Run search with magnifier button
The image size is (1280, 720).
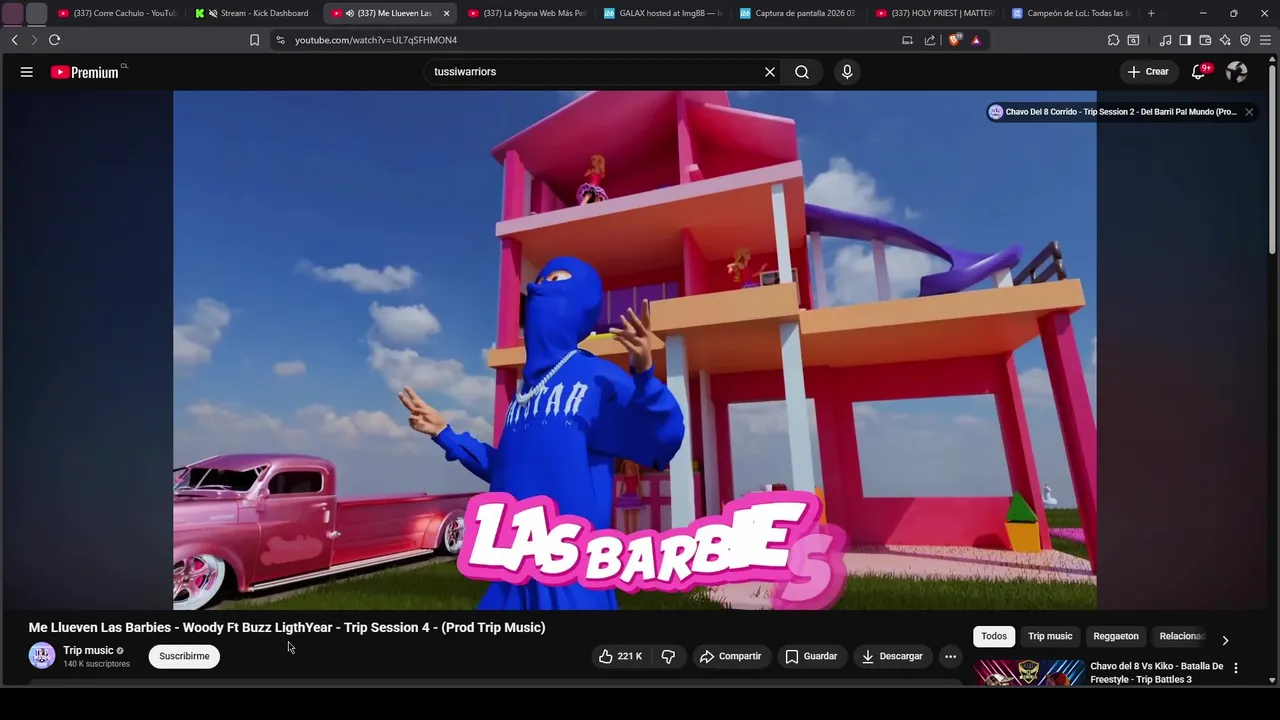point(802,72)
